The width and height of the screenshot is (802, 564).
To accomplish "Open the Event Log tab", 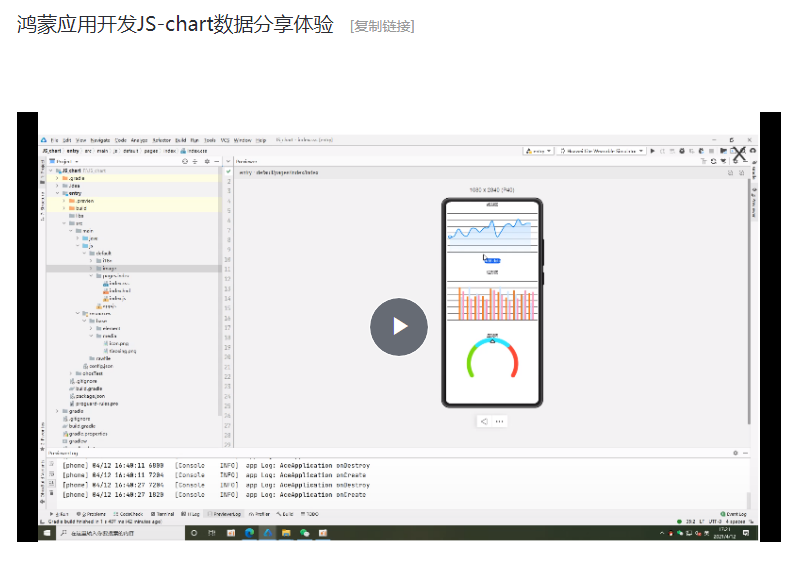I will click(x=733, y=514).
